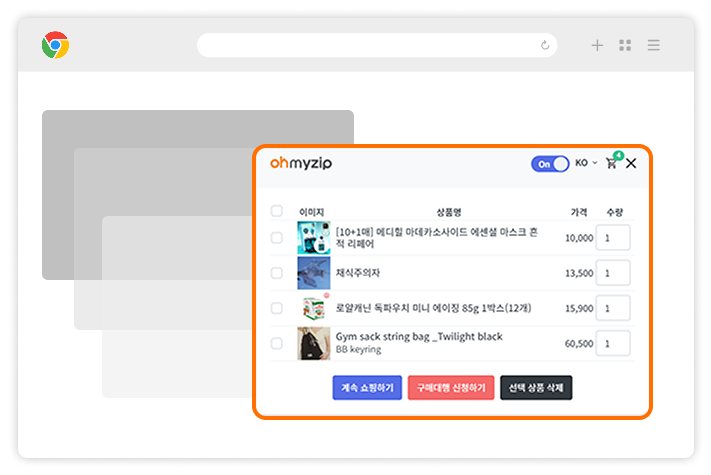Viewport: 711px width, 475px height.
Task: Click the mask pack product thumbnail
Action: (x=313, y=238)
